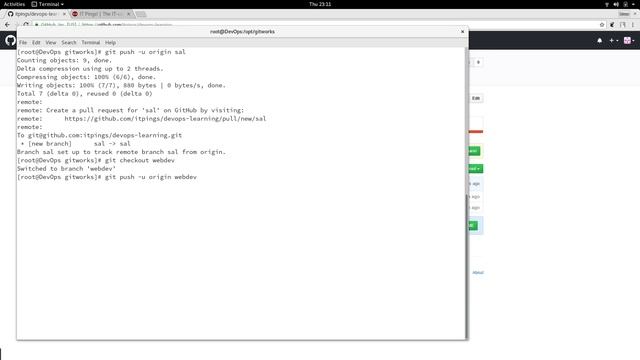This screenshot has height=360, width=640.
Task: Open the GNOME Activities overview
Action: tap(14, 4)
